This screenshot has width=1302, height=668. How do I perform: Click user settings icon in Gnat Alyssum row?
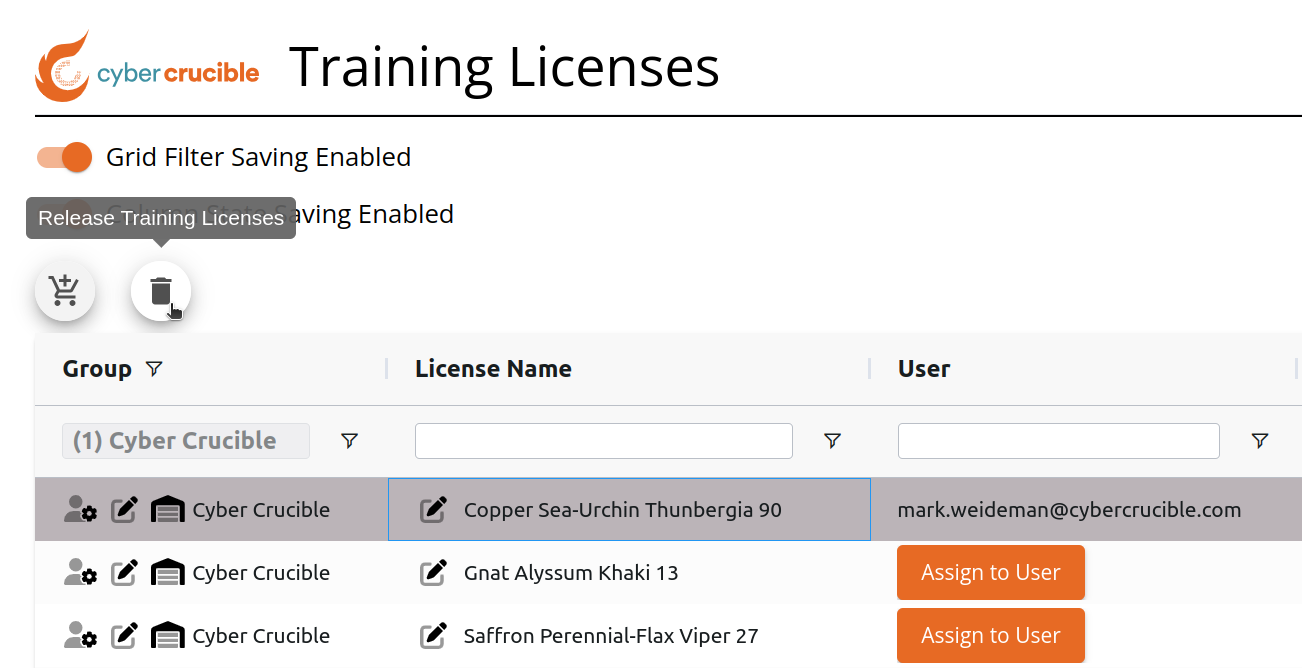coord(80,573)
